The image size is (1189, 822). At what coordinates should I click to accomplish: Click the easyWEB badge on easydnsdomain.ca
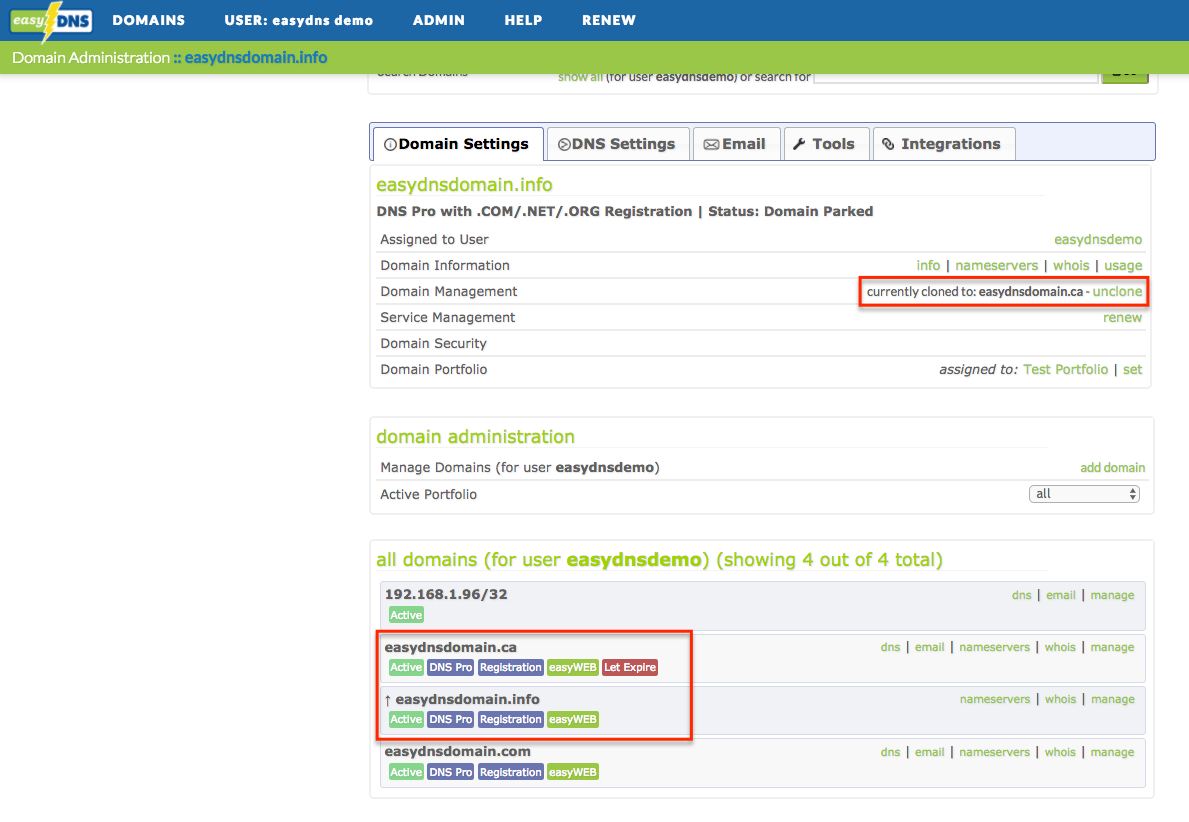(x=573, y=667)
